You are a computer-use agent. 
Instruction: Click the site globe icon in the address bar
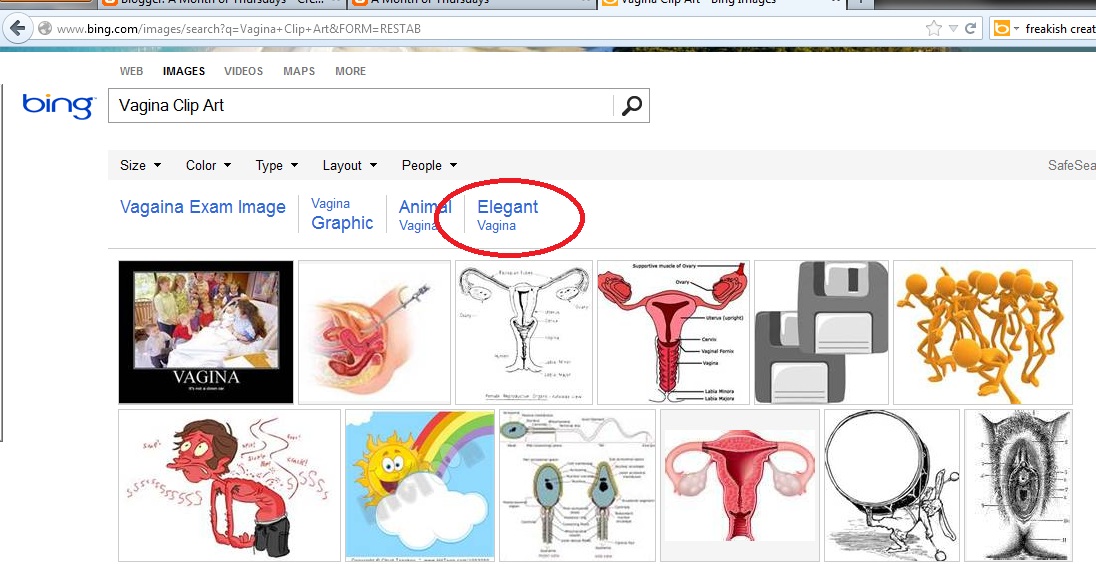(x=45, y=29)
